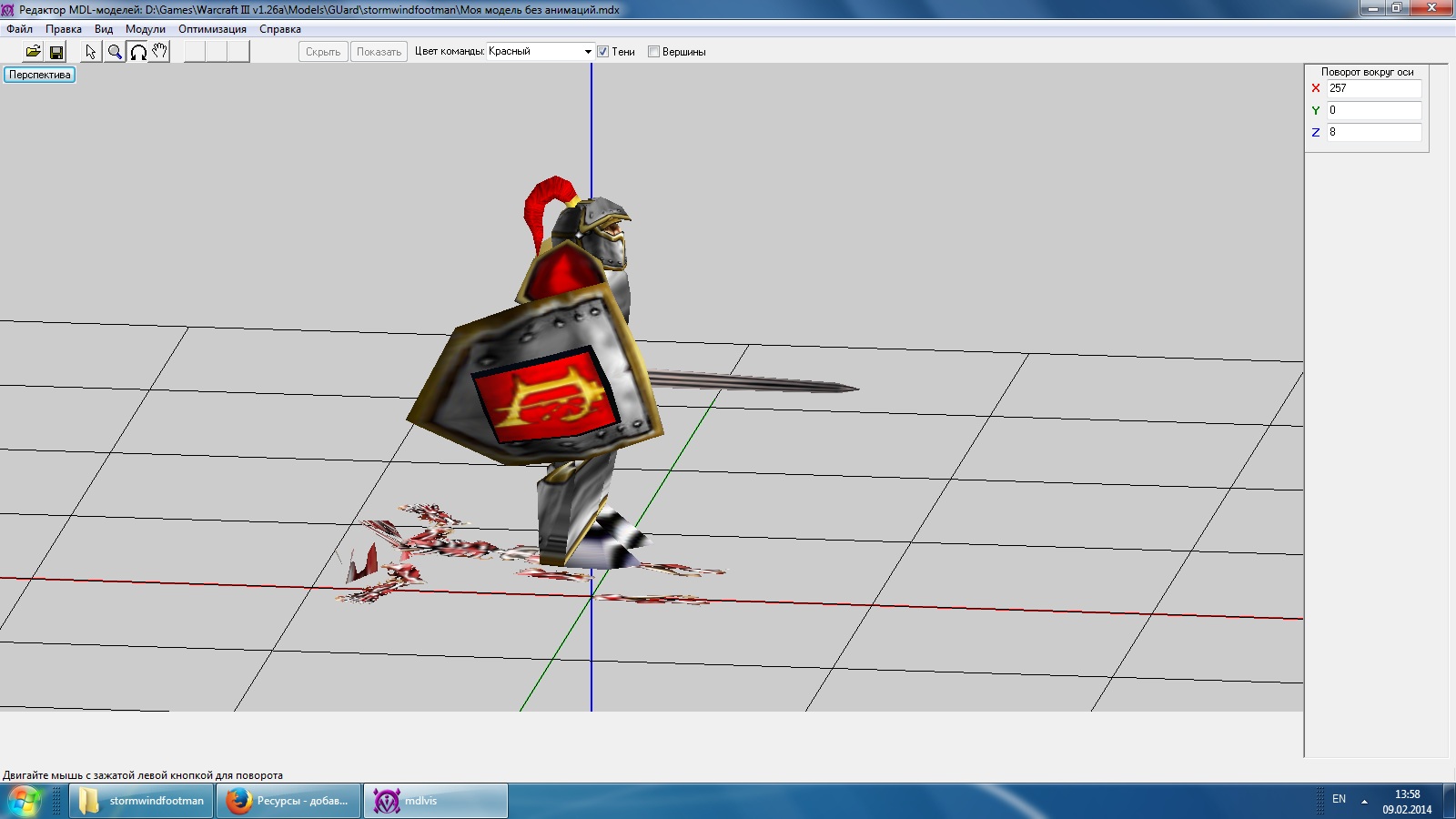The height and width of the screenshot is (819, 1456).
Task: Click the status bar hint about rotating
Action: click(x=143, y=775)
